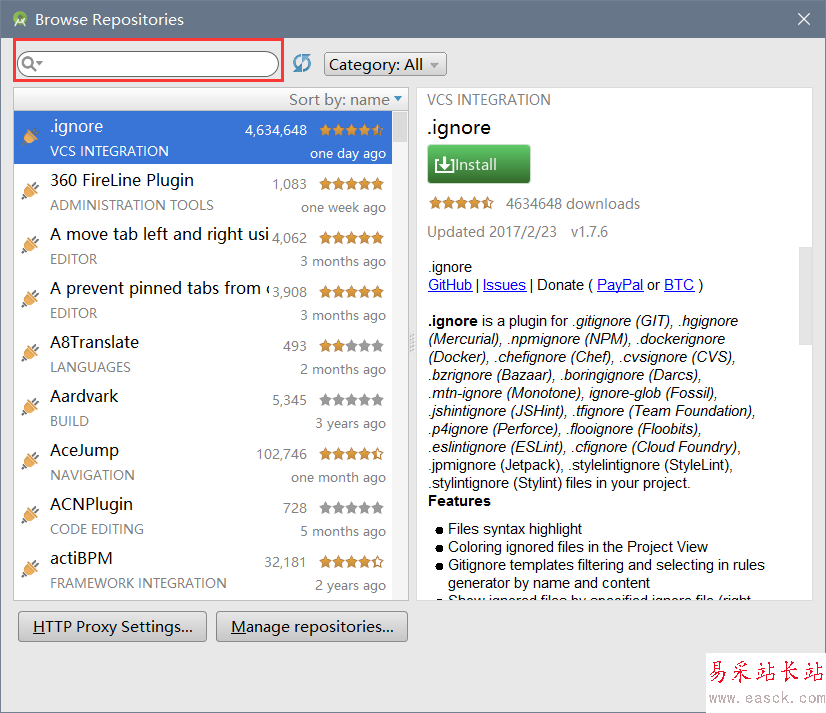Select the Aardvark plugin
This screenshot has width=826, height=713.
[x=203, y=407]
